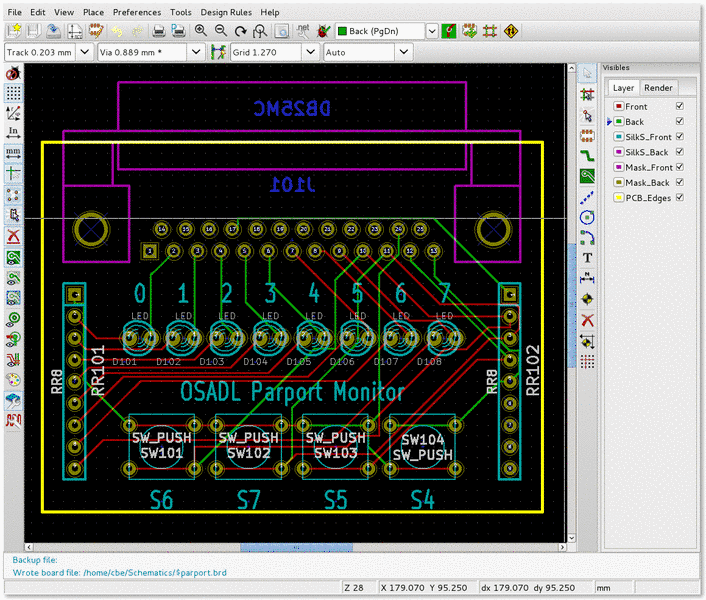Open the page settings icon
The height and width of the screenshot is (600, 706).
click(x=75, y=31)
